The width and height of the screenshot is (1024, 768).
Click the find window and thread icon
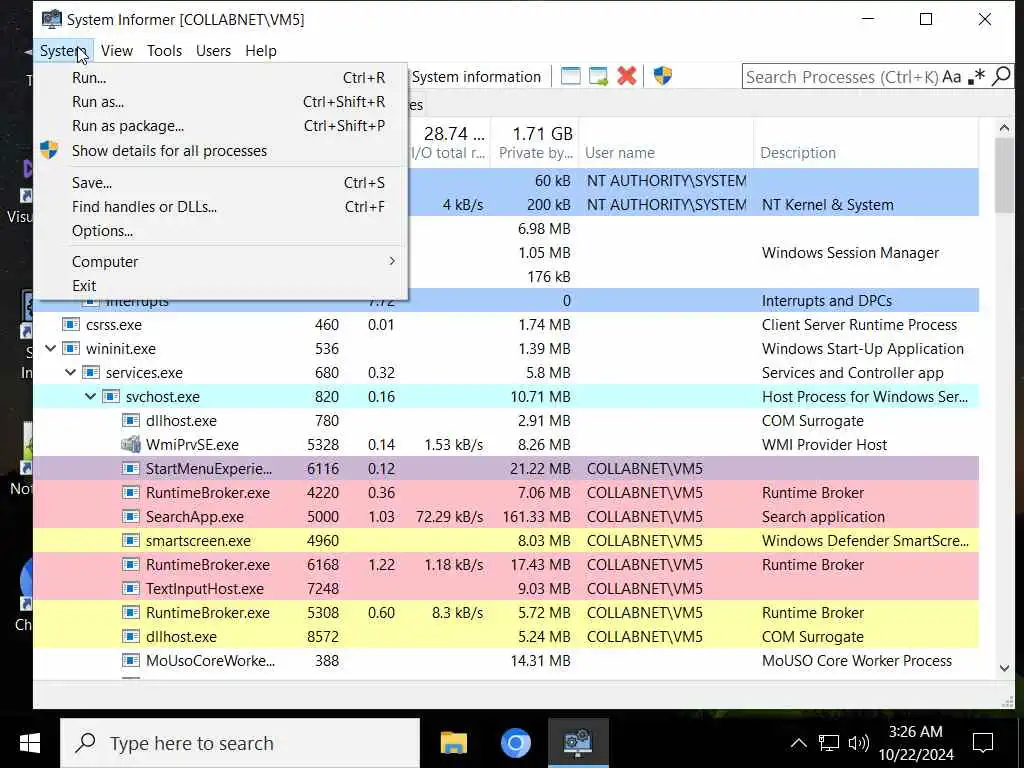pos(598,76)
